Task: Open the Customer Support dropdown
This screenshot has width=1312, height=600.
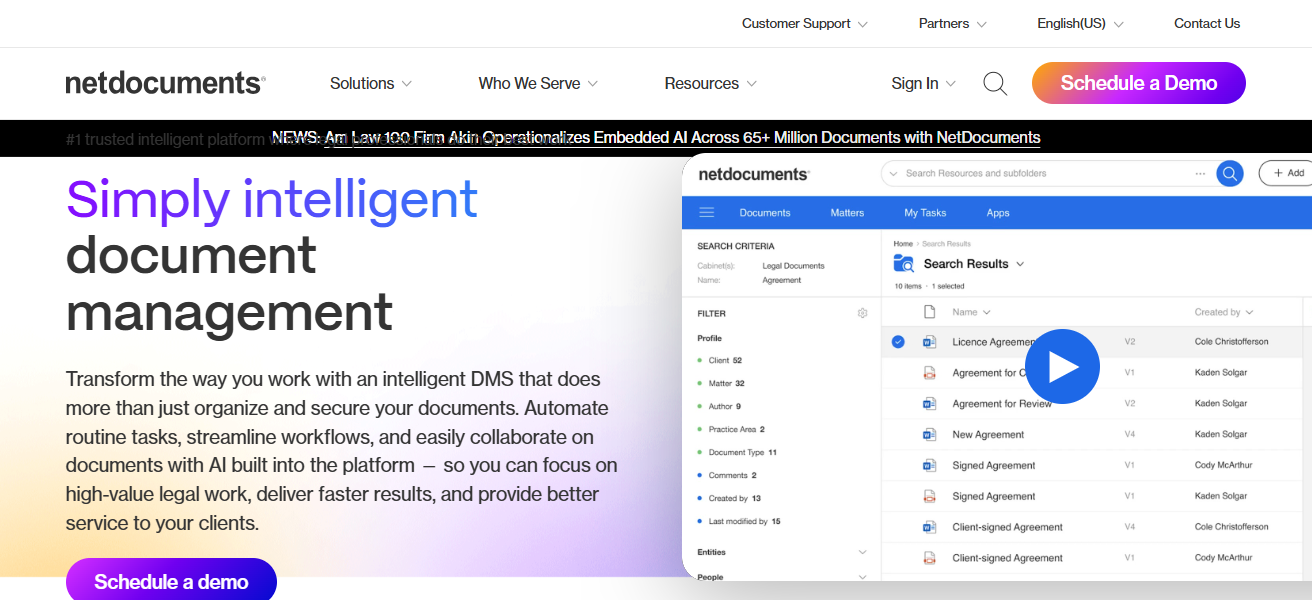Action: click(805, 24)
